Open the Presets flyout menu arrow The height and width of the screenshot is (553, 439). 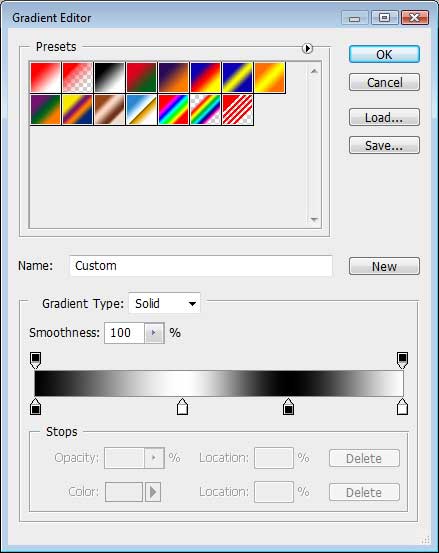[x=307, y=48]
